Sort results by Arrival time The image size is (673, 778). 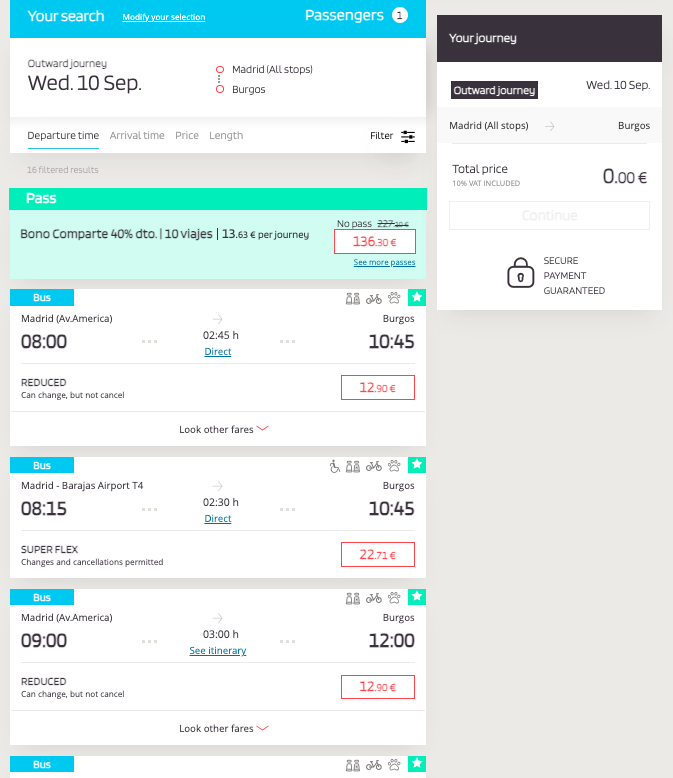coord(137,136)
